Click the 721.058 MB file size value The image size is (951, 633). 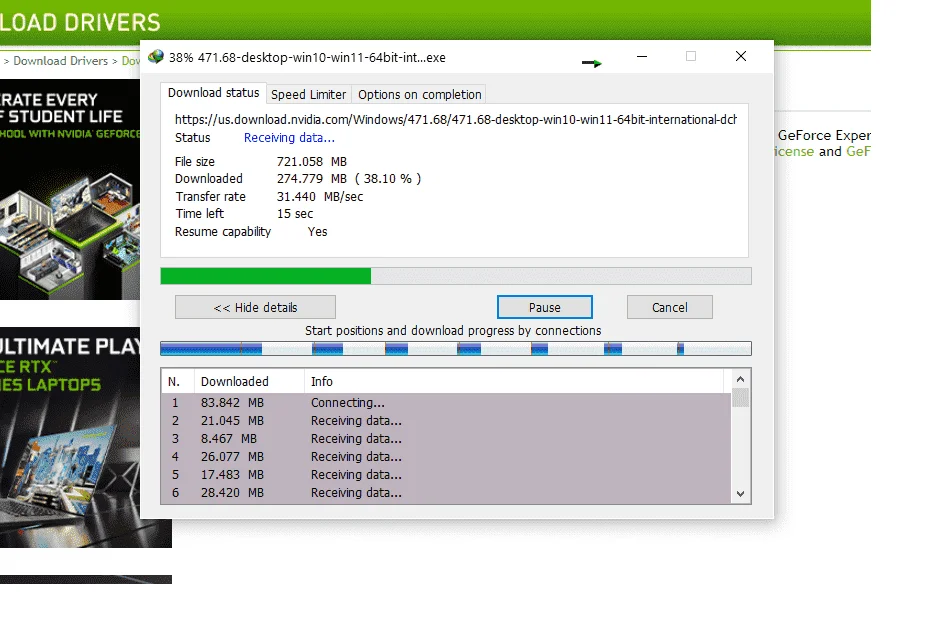coord(312,161)
